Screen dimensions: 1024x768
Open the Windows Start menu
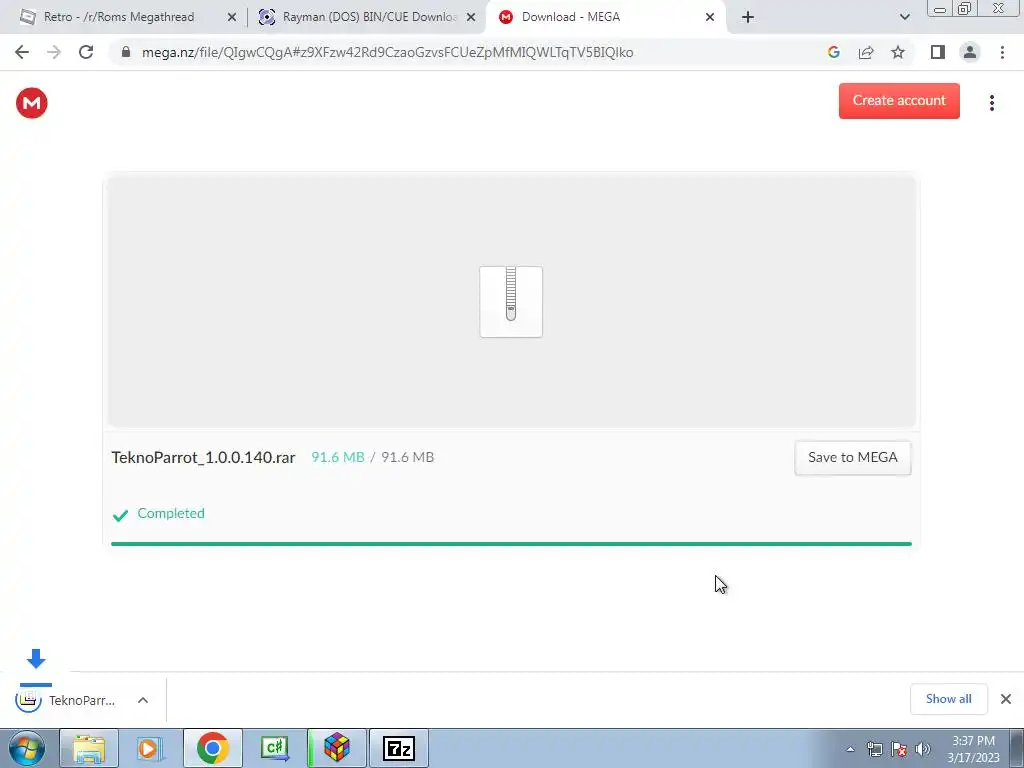pyautogui.click(x=26, y=748)
